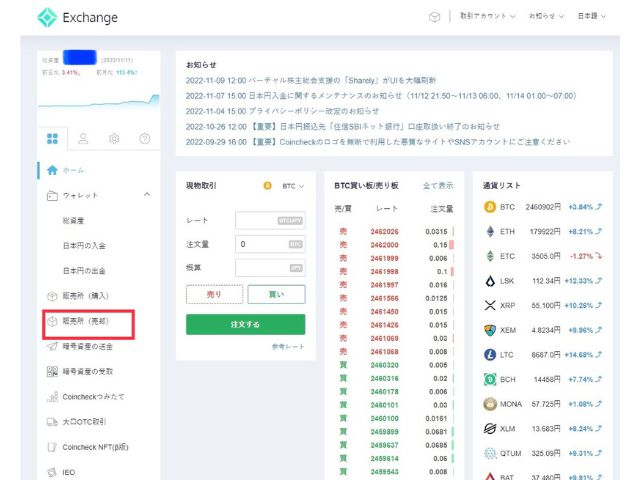
Task: Click the Coincheck NFT(β版) icon
Action: pyautogui.click(x=52, y=447)
